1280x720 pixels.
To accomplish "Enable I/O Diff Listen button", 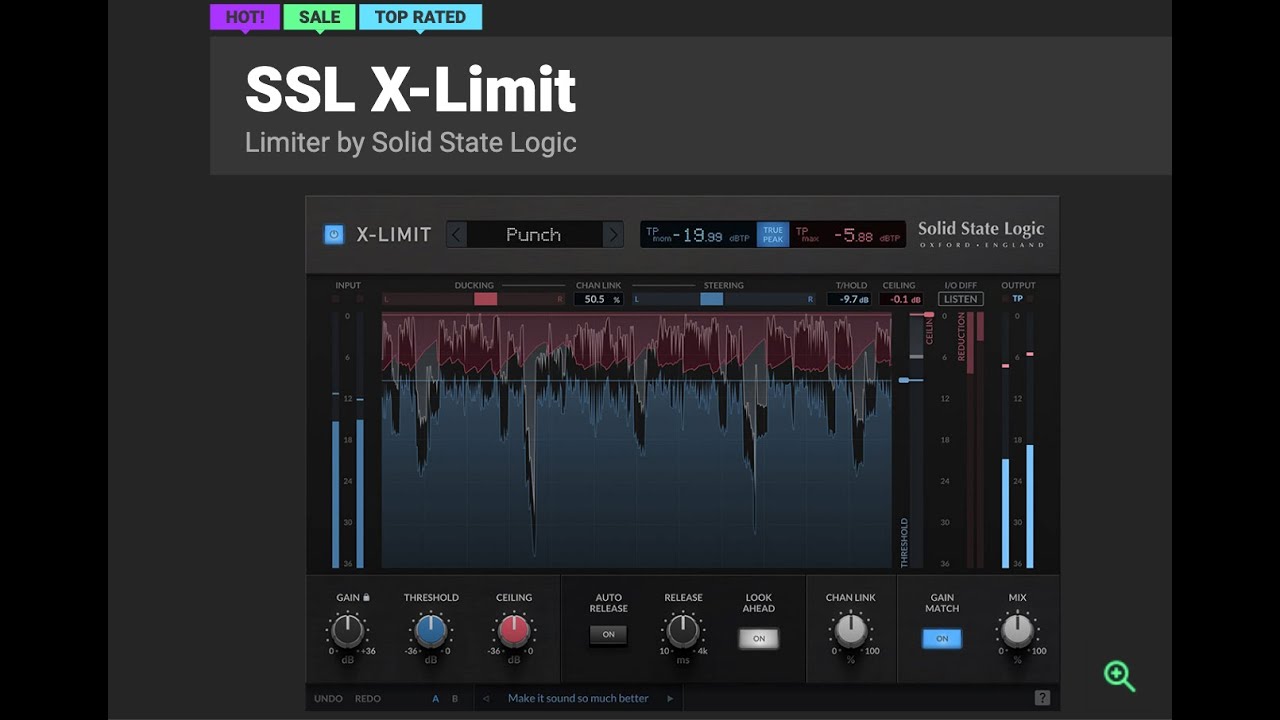I will [x=961, y=299].
